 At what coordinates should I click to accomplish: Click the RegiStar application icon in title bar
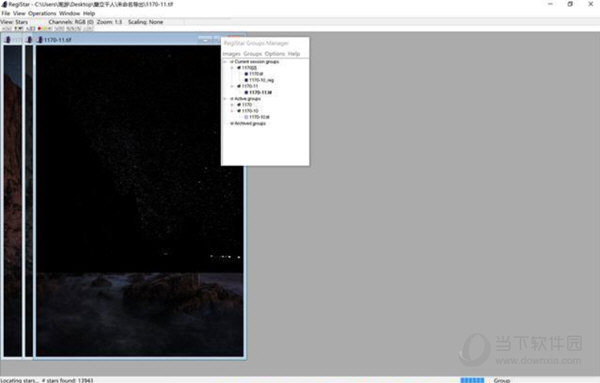pos(4,4)
